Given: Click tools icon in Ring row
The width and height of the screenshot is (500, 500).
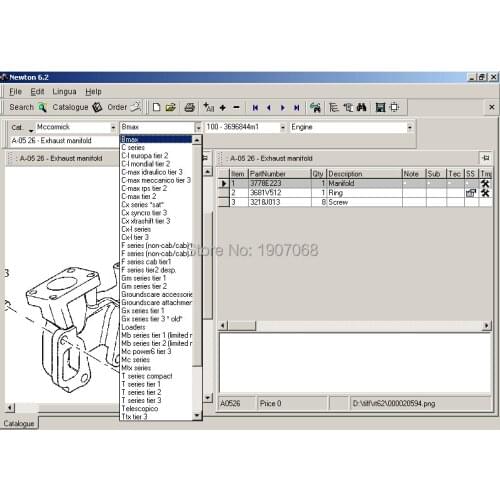Looking at the screenshot, I should tap(485, 193).
